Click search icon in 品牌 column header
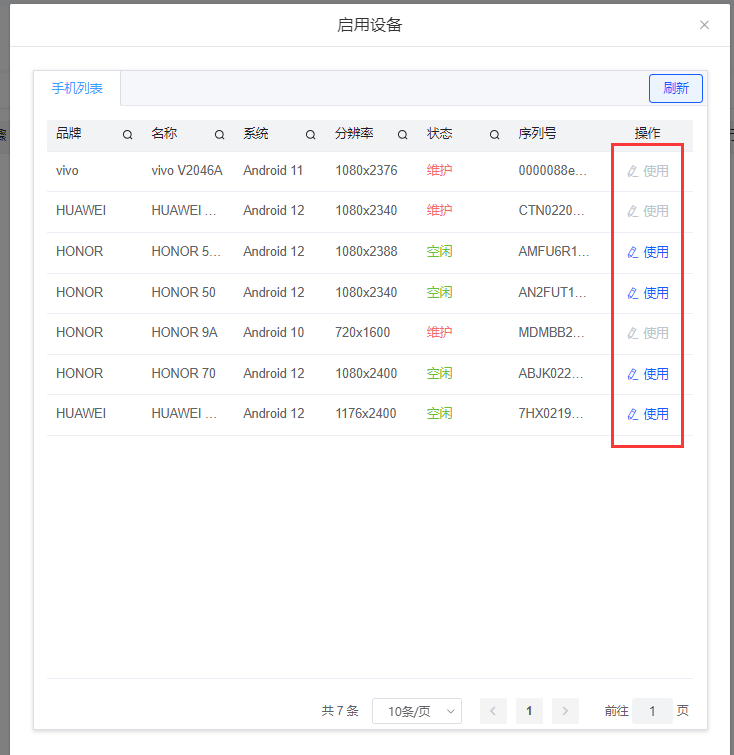 [127, 135]
